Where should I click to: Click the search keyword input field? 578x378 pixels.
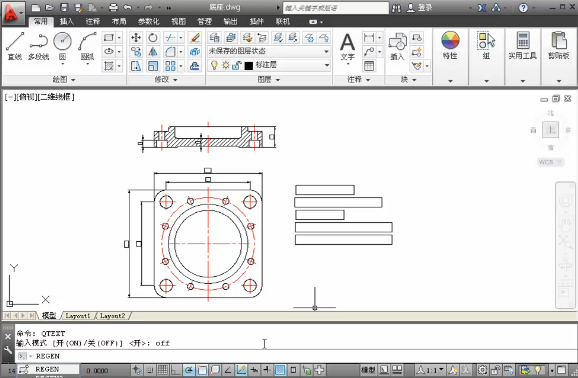335,8
